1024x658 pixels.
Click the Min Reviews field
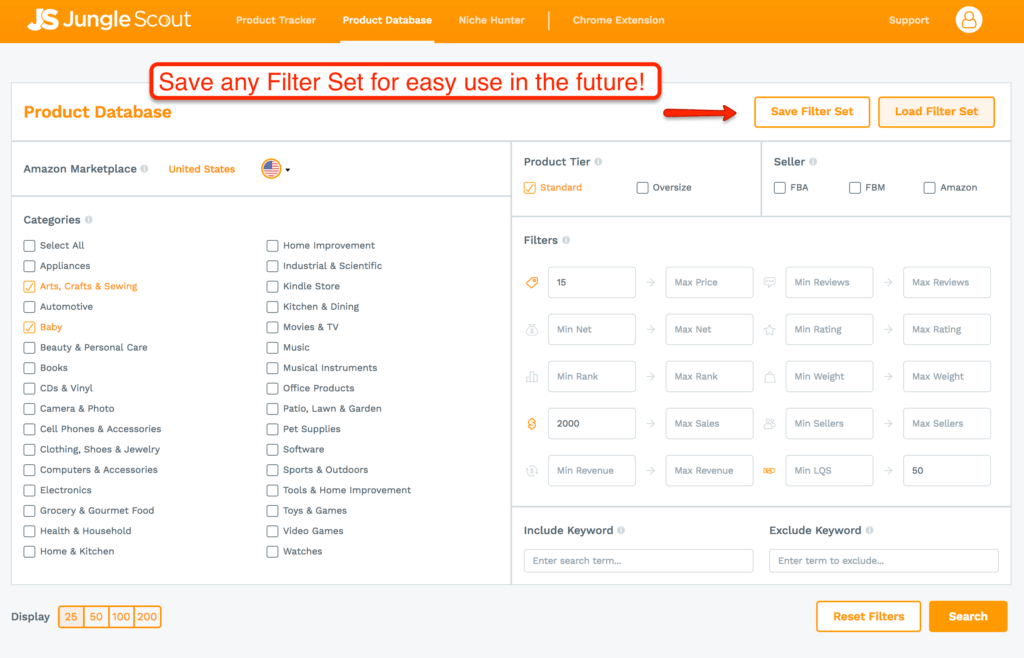tap(829, 283)
